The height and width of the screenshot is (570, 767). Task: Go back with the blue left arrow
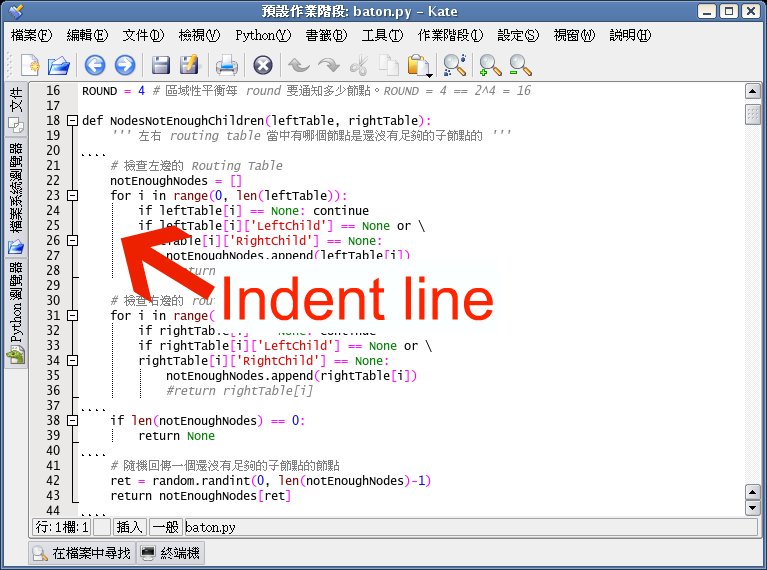click(x=94, y=66)
